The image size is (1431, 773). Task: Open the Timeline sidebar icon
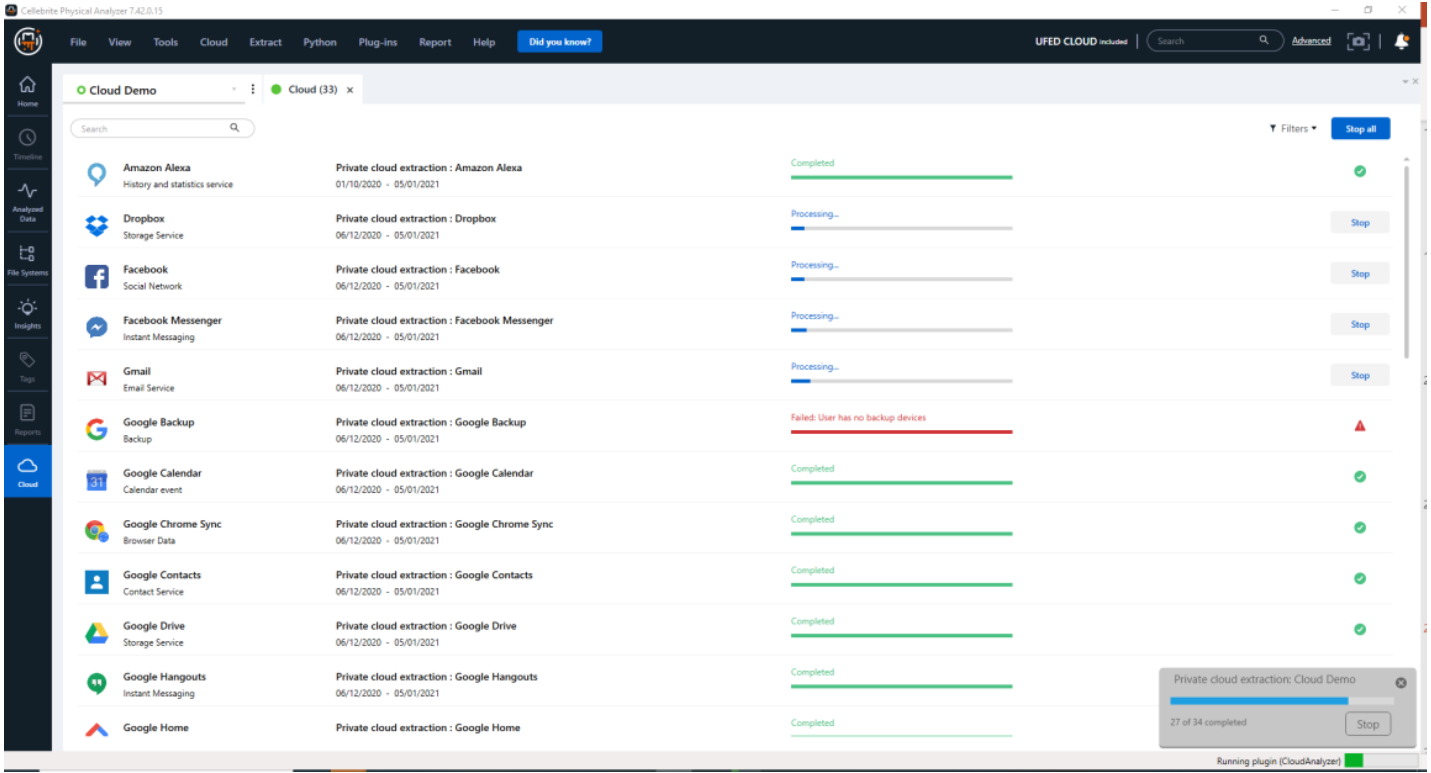(x=27, y=143)
